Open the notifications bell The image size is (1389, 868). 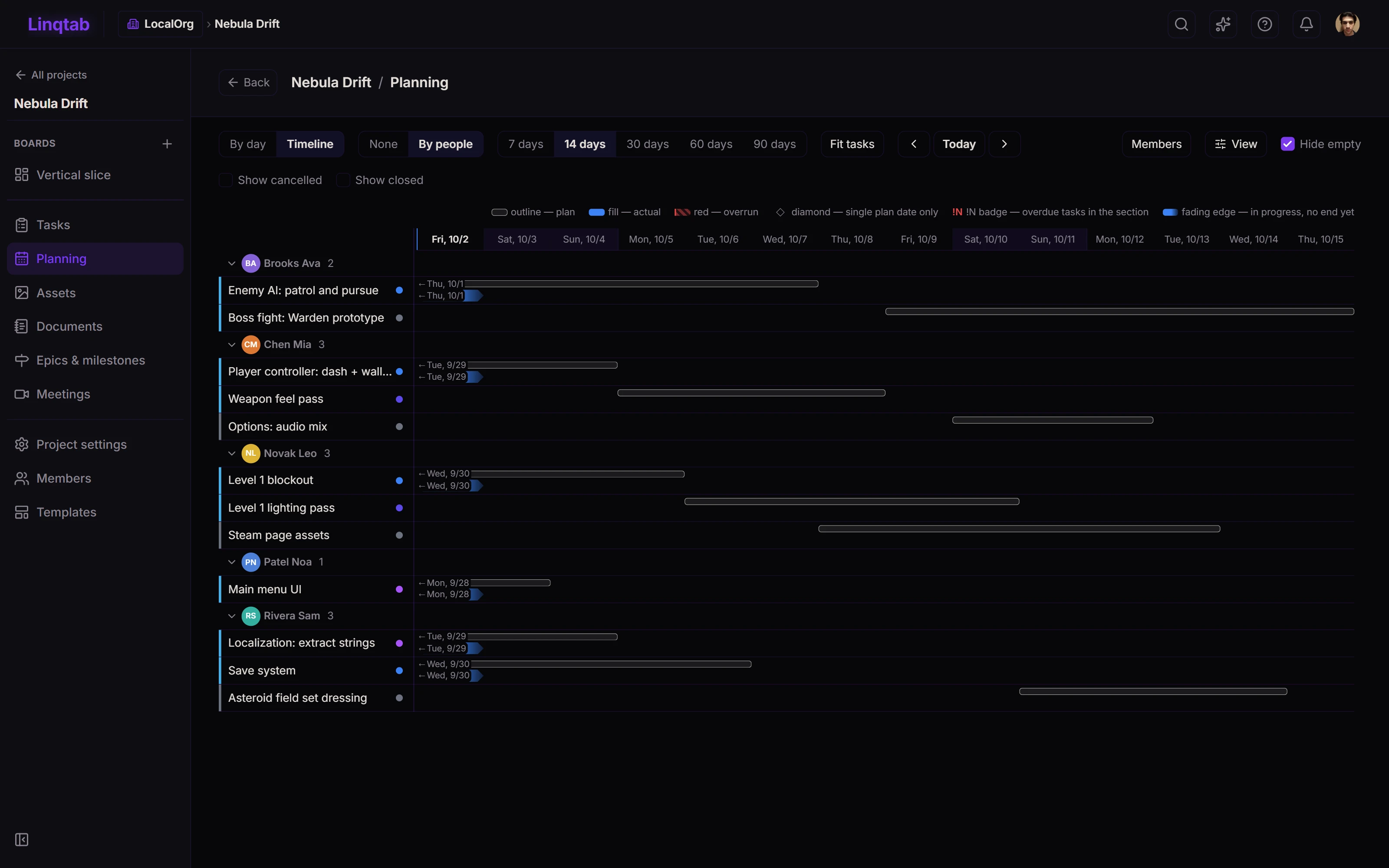(x=1307, y=24)
